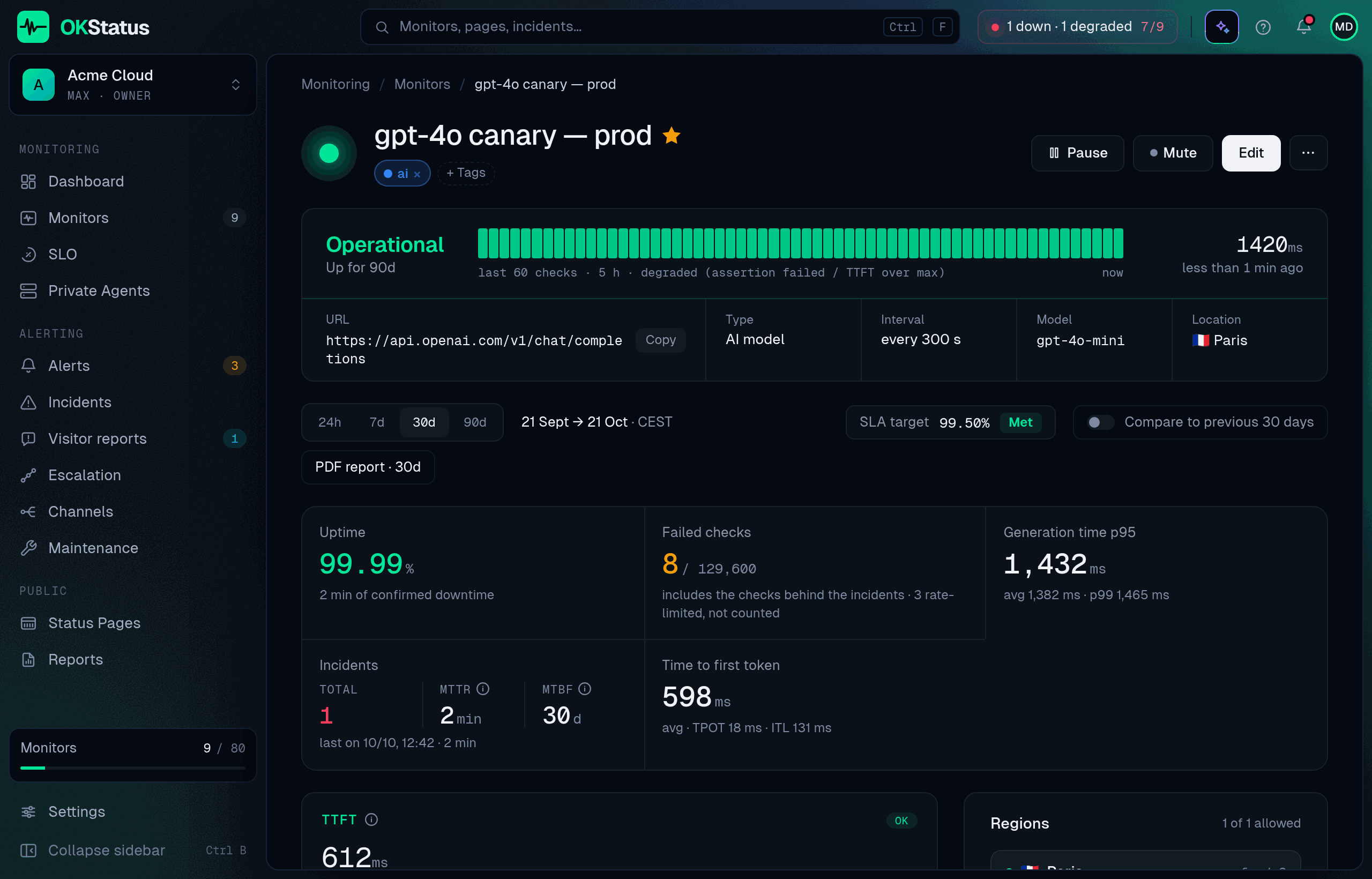The height and width of the screenshot is (879, 1372).
Task: Download the PDF report 30d
Action: [368, 467]
